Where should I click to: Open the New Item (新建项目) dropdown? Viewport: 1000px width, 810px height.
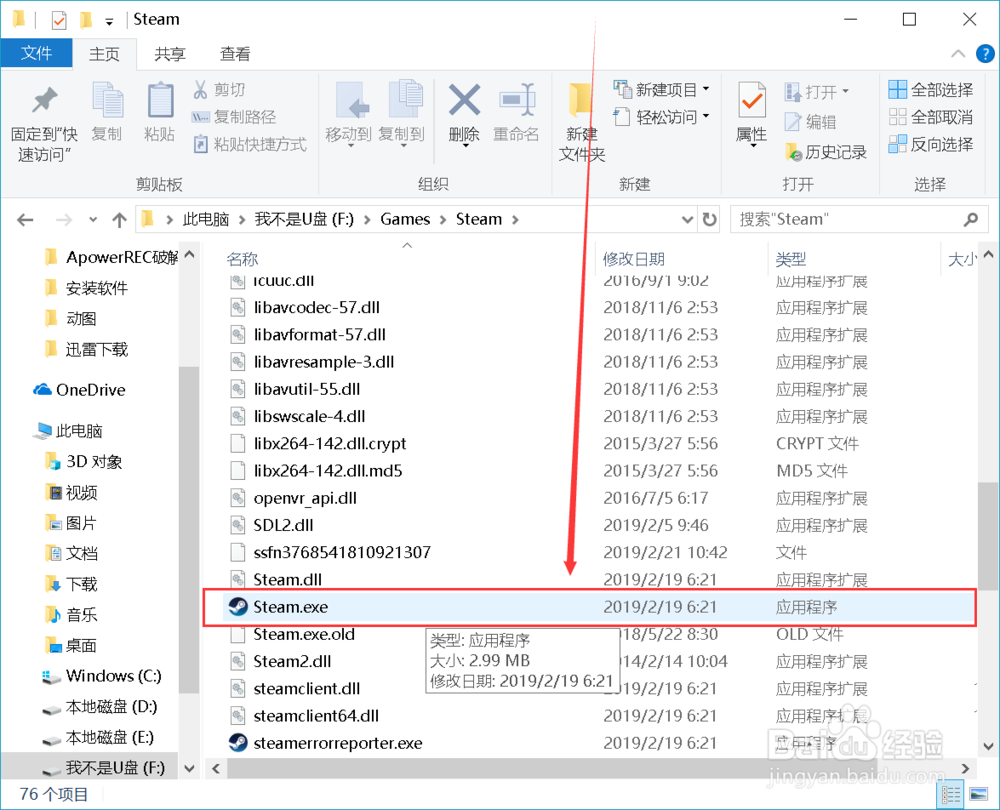[661, 89]
